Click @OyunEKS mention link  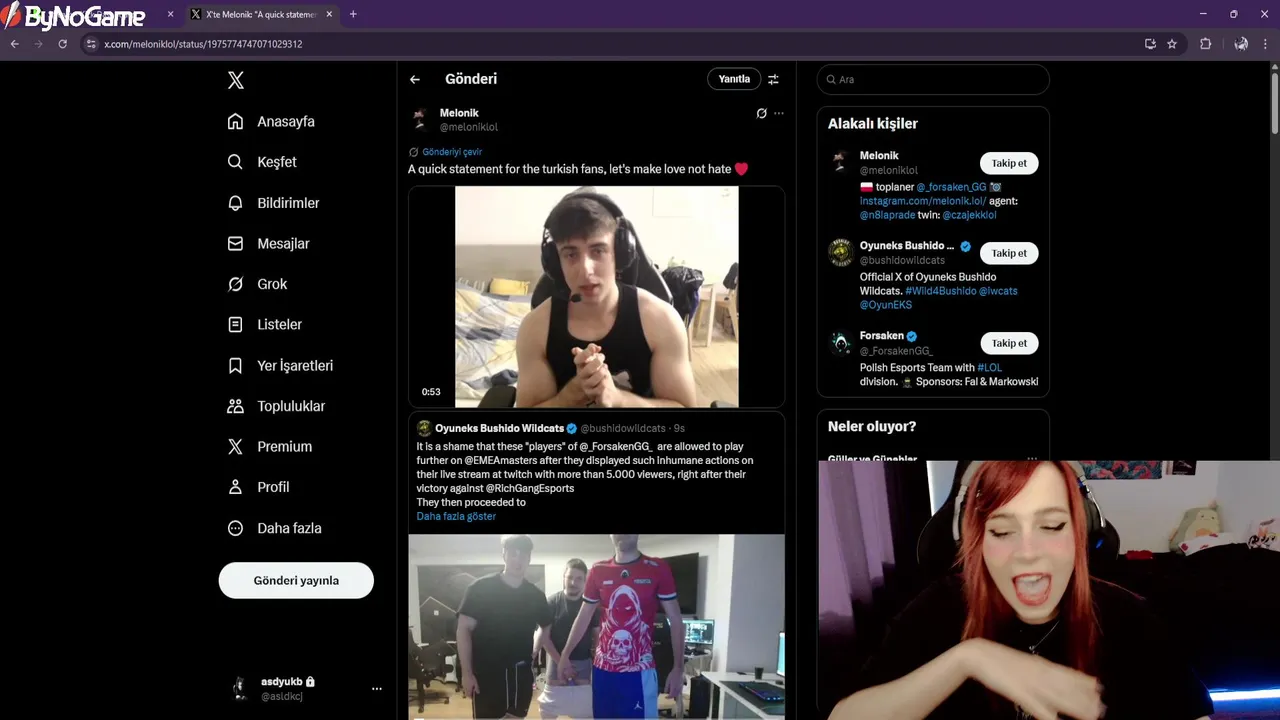[885, 305]
